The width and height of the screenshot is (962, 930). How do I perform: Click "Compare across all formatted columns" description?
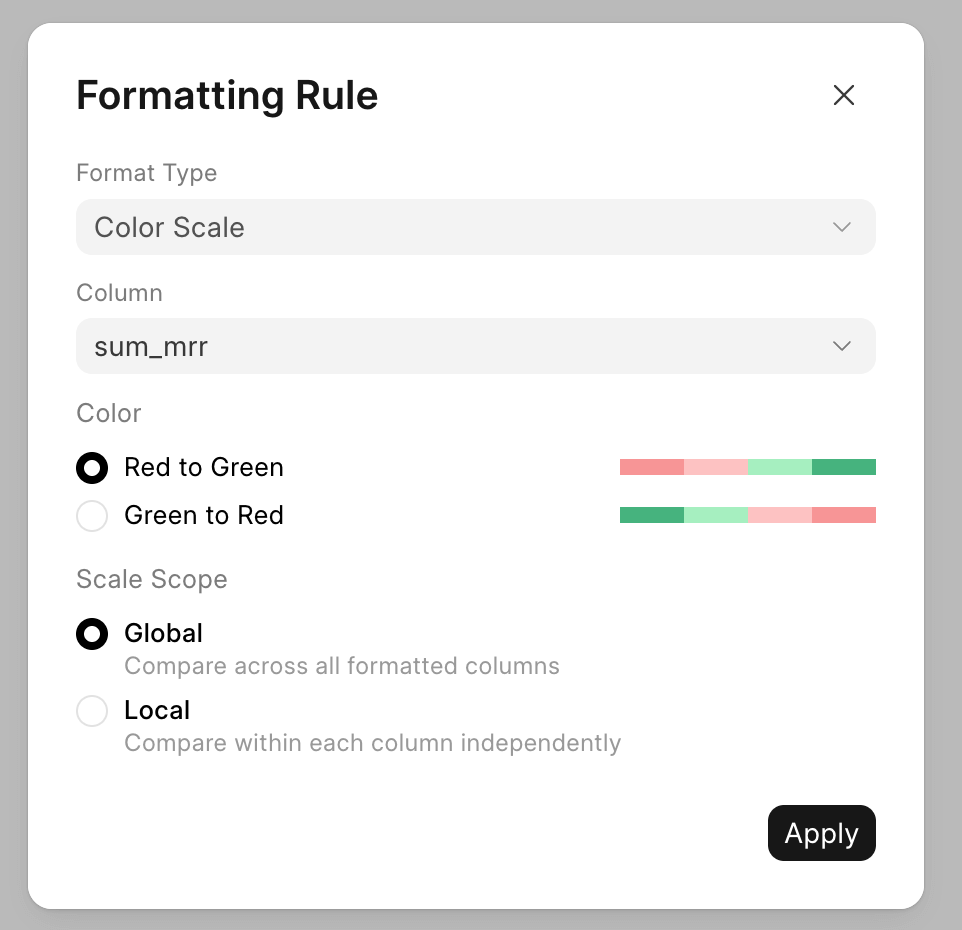341,666
